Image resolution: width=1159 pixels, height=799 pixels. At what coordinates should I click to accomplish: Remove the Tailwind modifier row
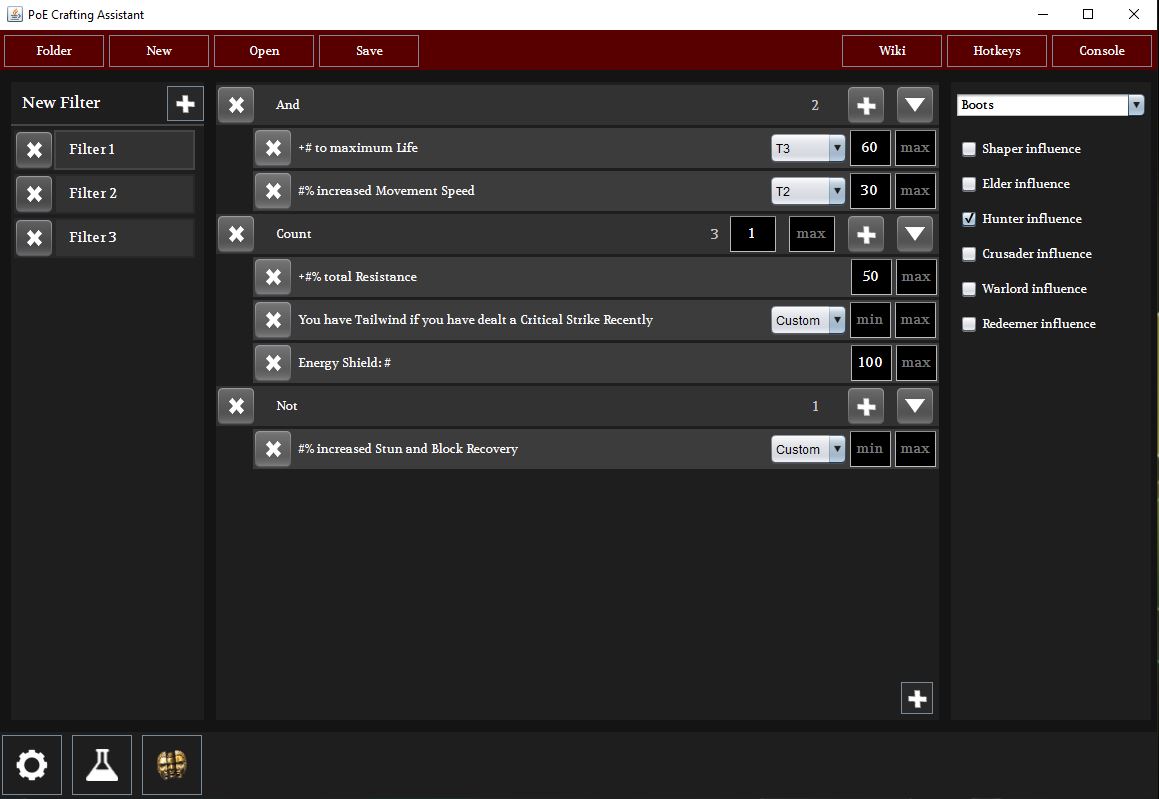[x=273, y=320]
